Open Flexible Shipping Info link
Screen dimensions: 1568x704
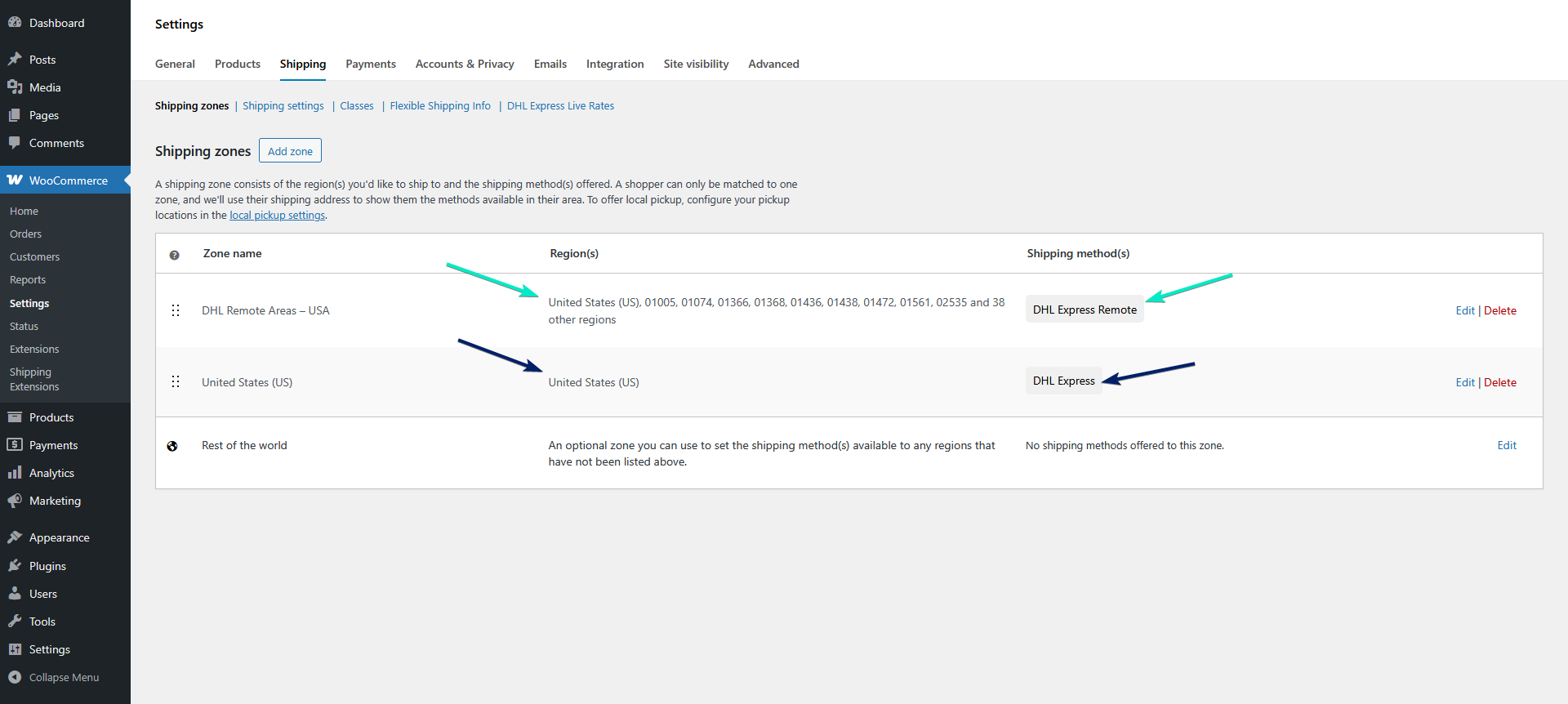point(440,105)
